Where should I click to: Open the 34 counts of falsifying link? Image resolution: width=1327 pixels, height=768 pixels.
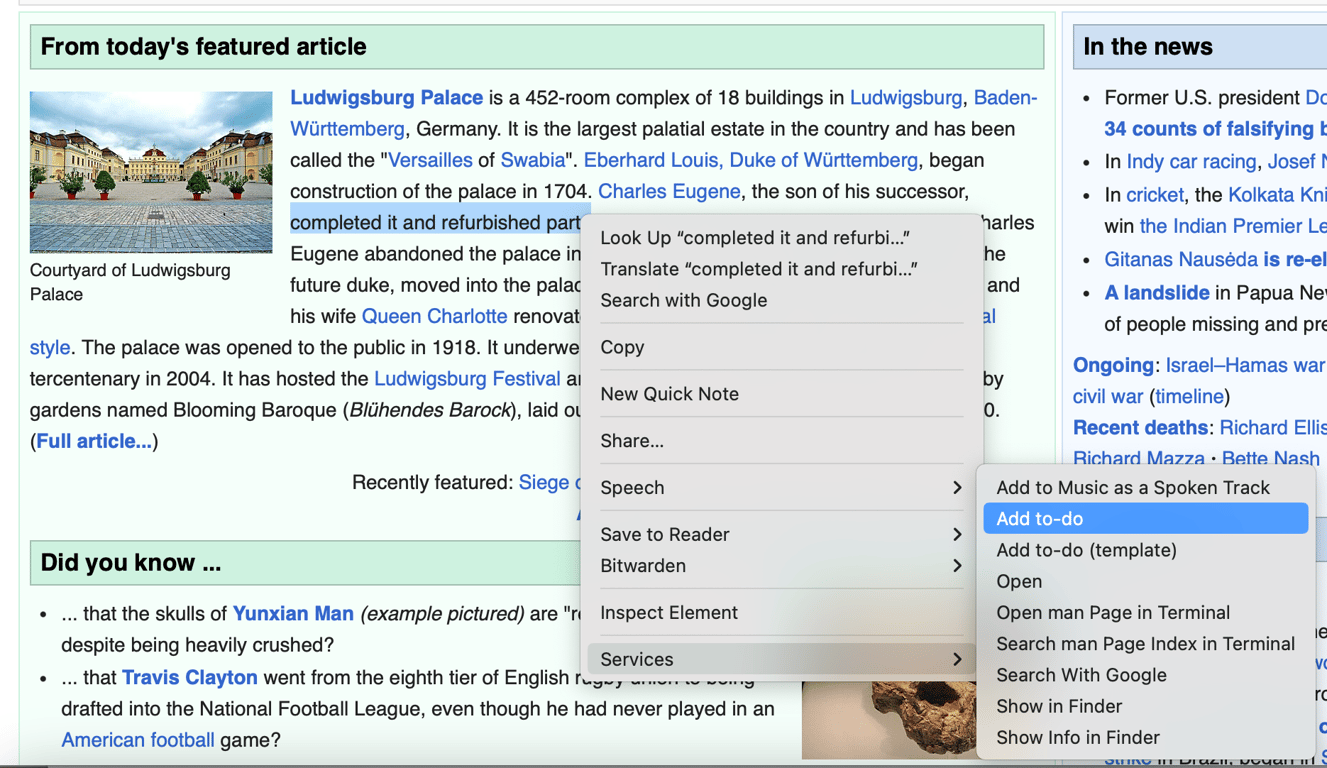point(1215,129)
